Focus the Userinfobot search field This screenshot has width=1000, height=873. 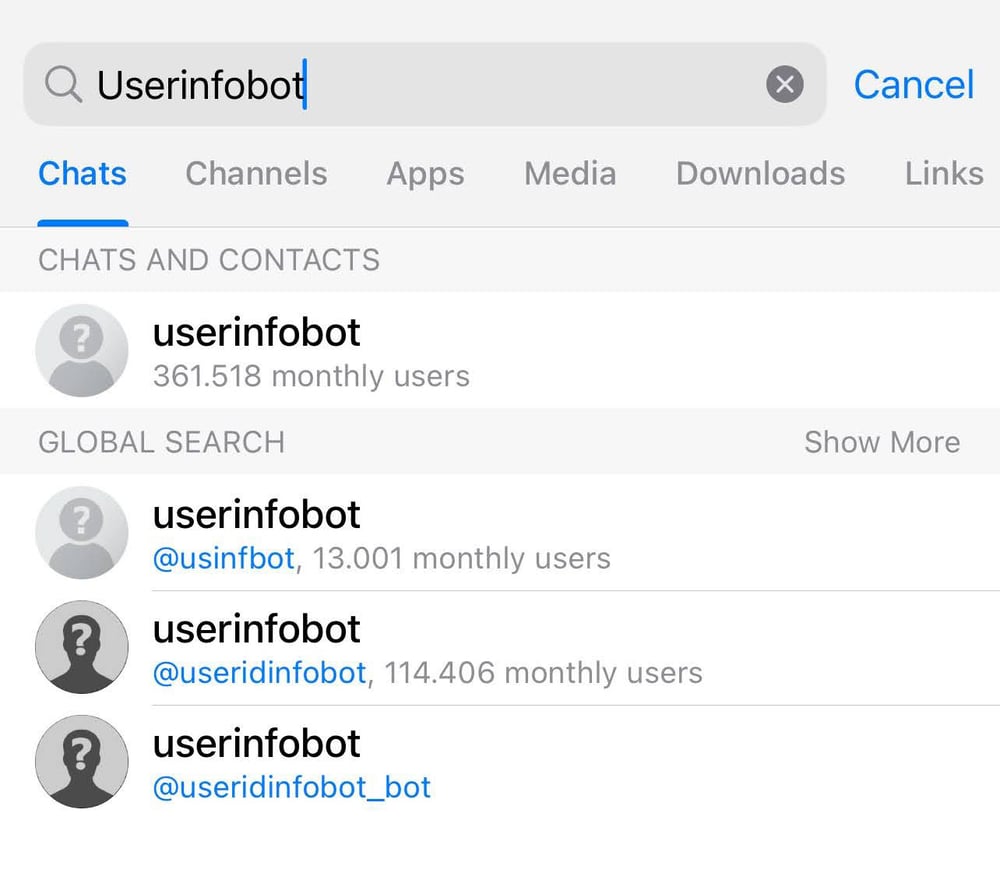click(425, 84)
